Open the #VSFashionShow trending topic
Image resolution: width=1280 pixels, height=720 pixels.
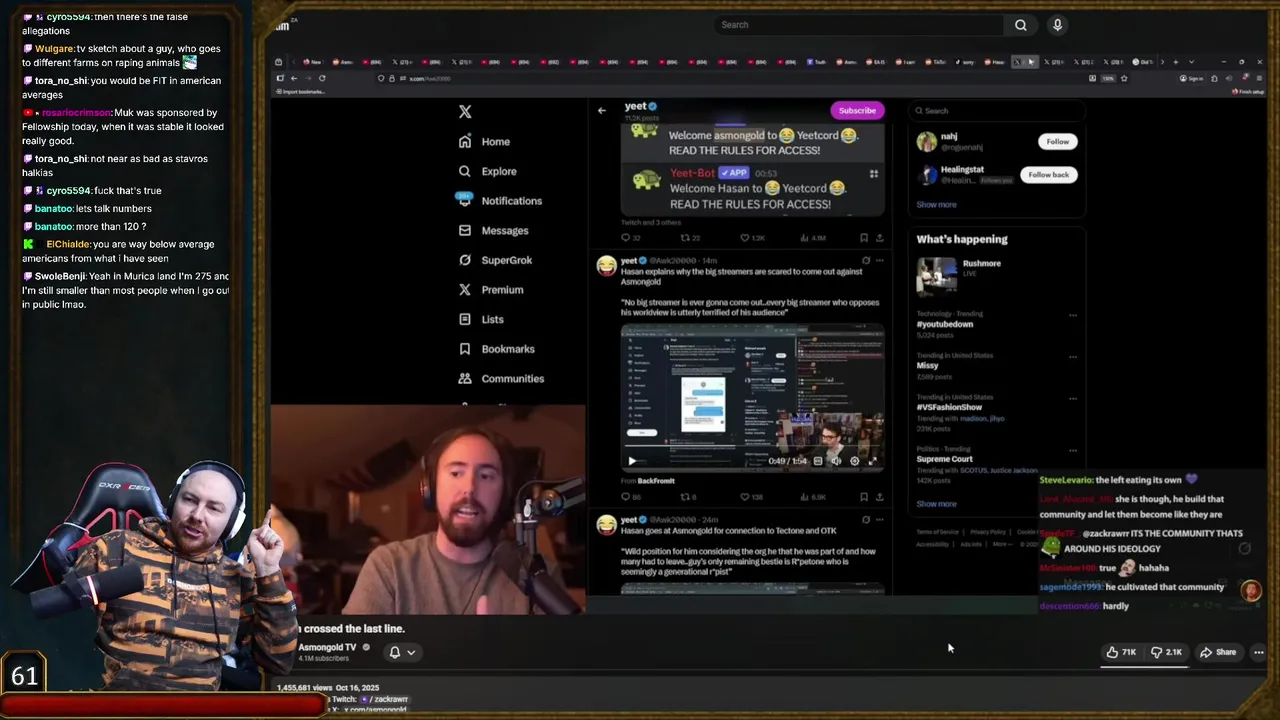tap(949, 407)
